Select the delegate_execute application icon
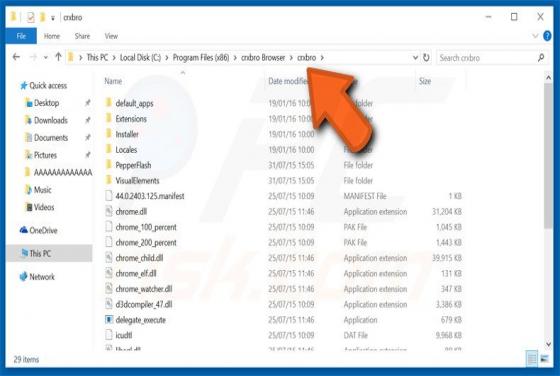The image size is (560, 376). pos(109,319)
